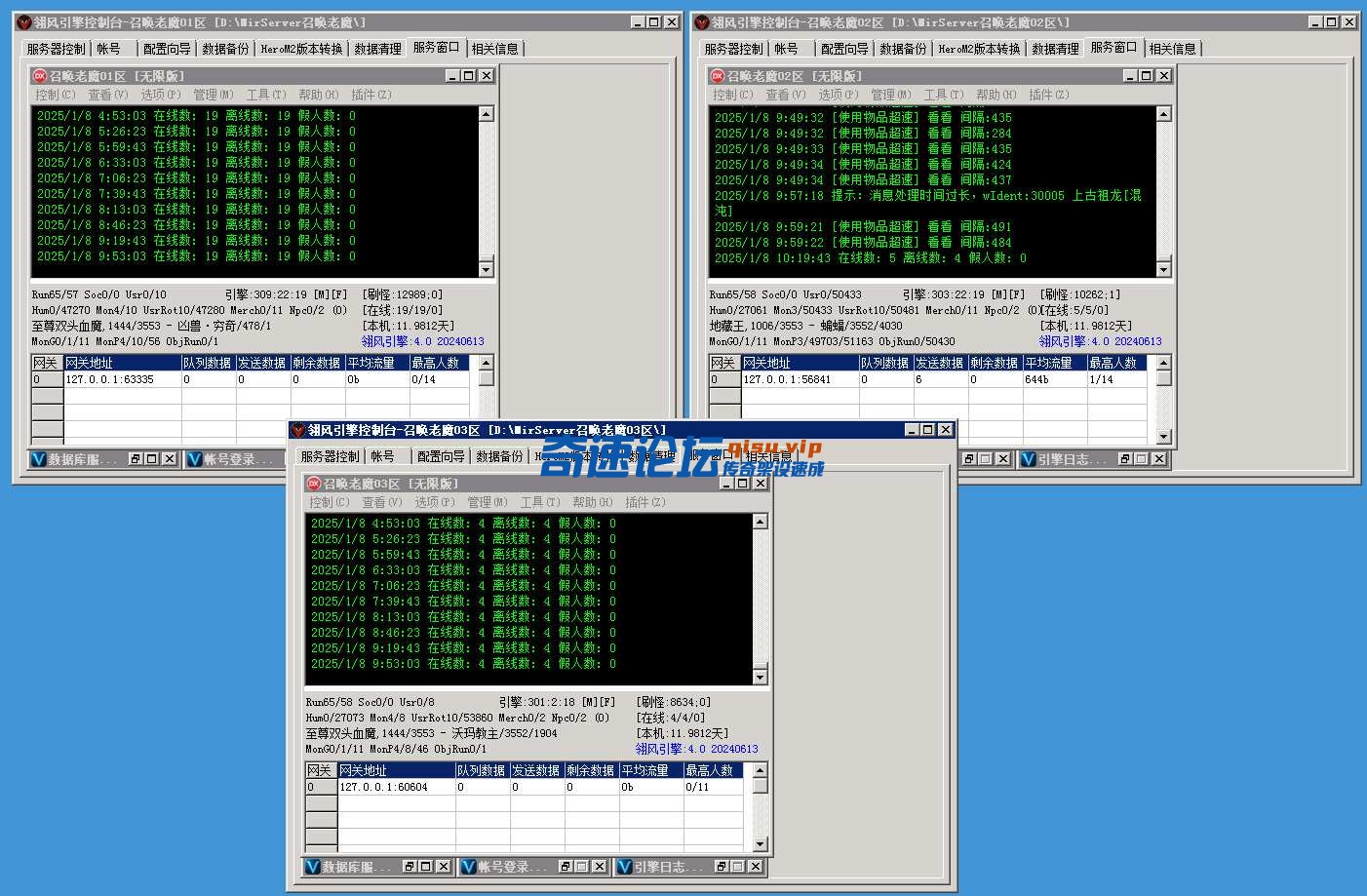Screen dimensions: 1367x896
Task: Open the 控制(C) menu in 召唤老魔01区
Action: click(x=55, y=95)
